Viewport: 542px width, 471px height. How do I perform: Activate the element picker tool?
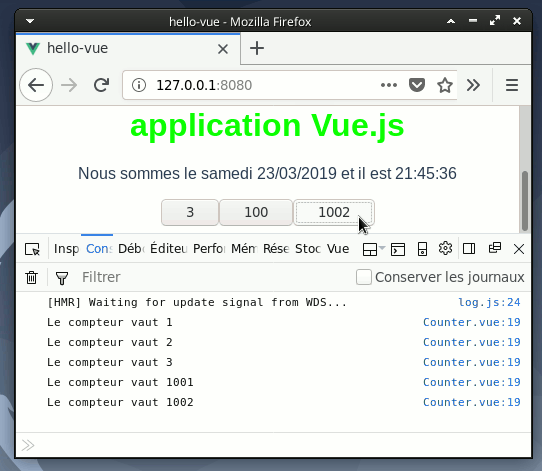32,249
